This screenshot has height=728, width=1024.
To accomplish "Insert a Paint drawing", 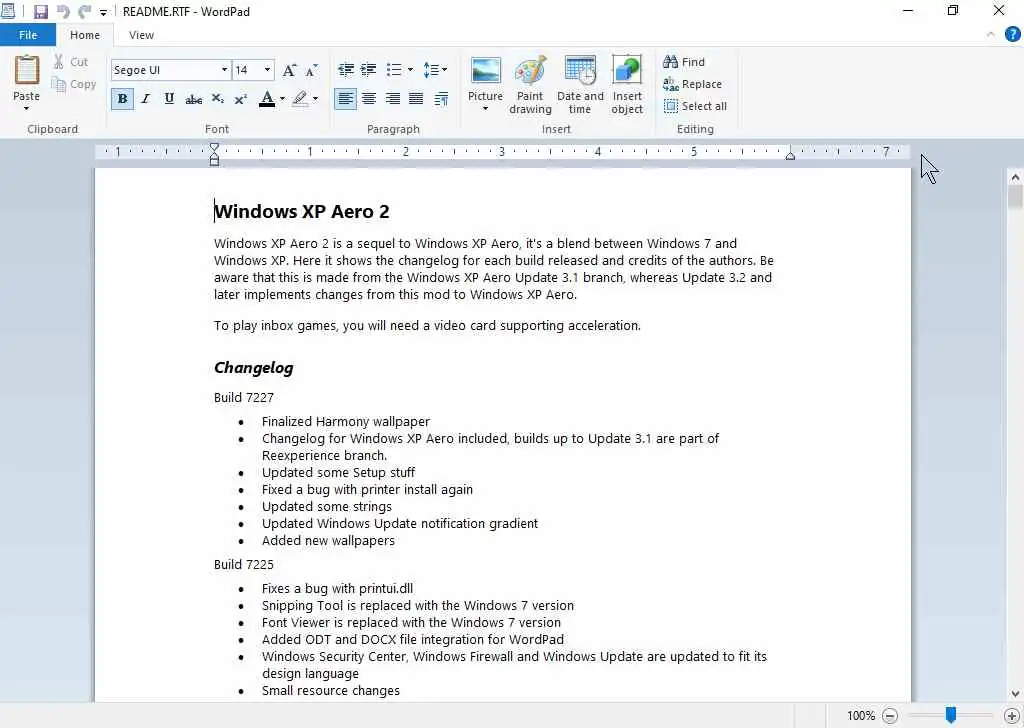I will pos(530,85).
